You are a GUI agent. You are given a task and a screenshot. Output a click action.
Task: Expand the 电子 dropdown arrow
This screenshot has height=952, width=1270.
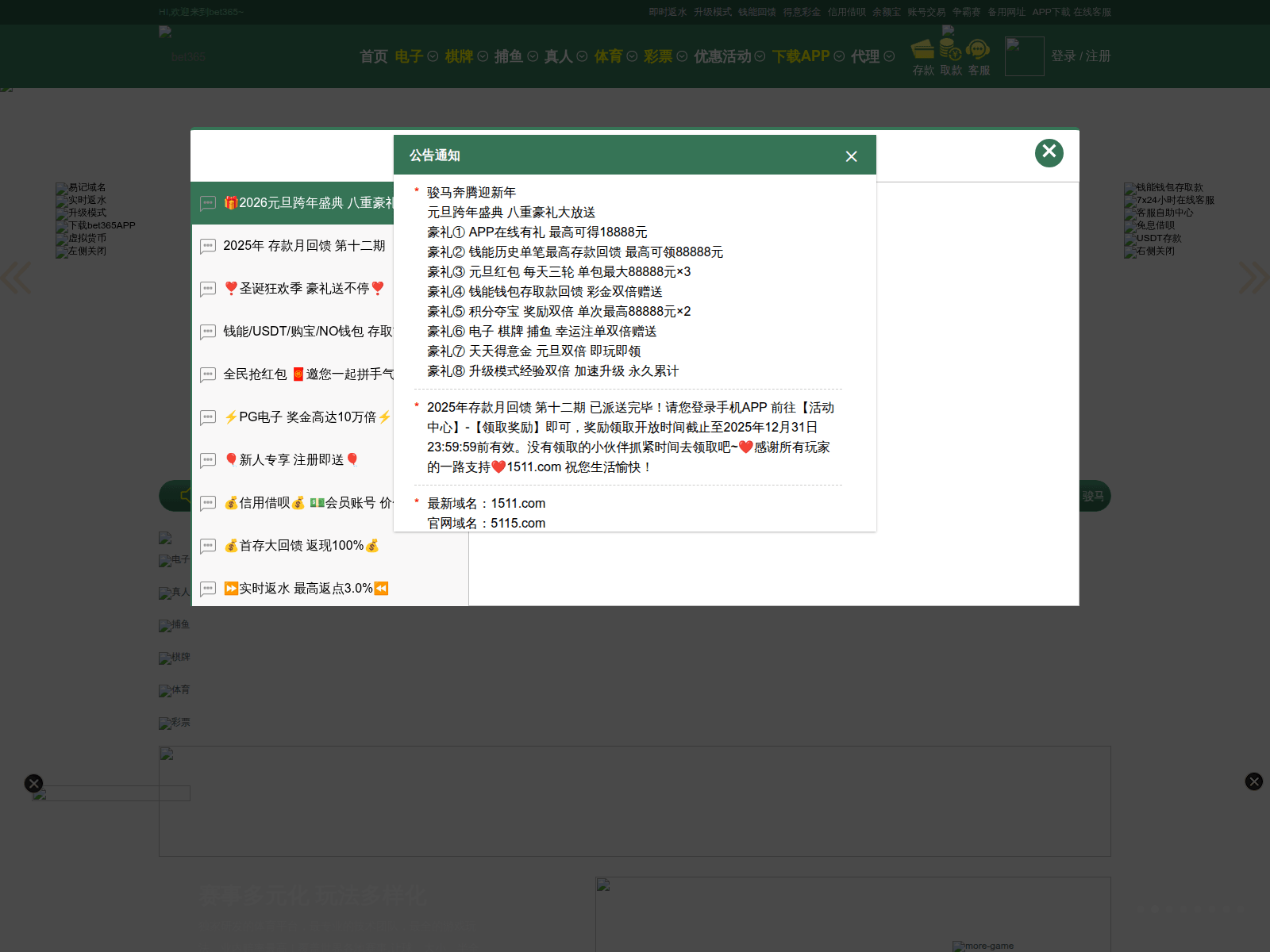[x=433, y=56]
